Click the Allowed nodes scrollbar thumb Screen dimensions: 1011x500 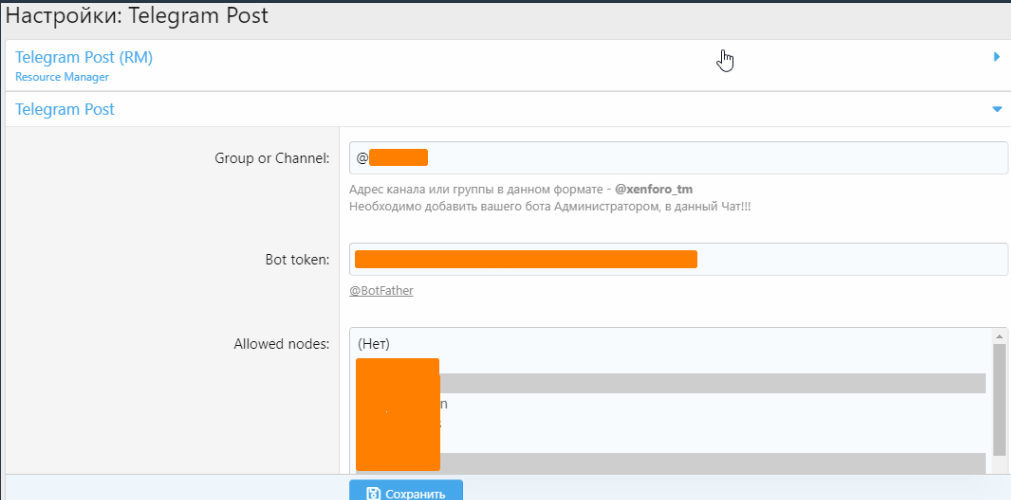[x=998, y=400]
